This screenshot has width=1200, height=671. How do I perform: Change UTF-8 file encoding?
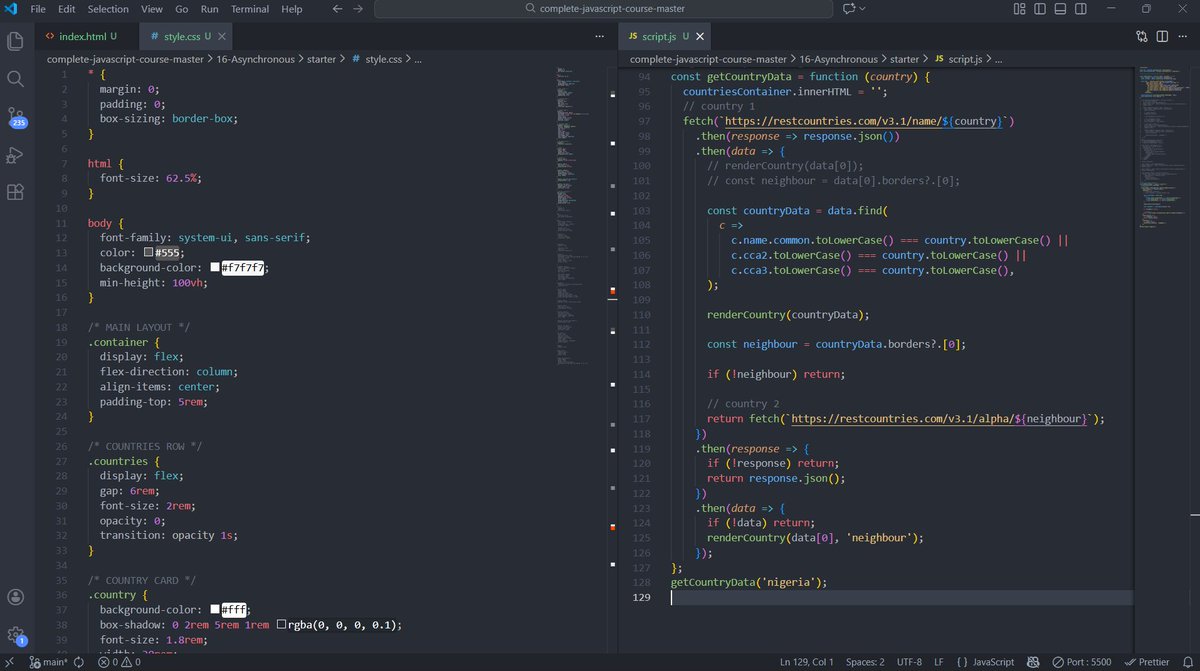click(910, 662)
